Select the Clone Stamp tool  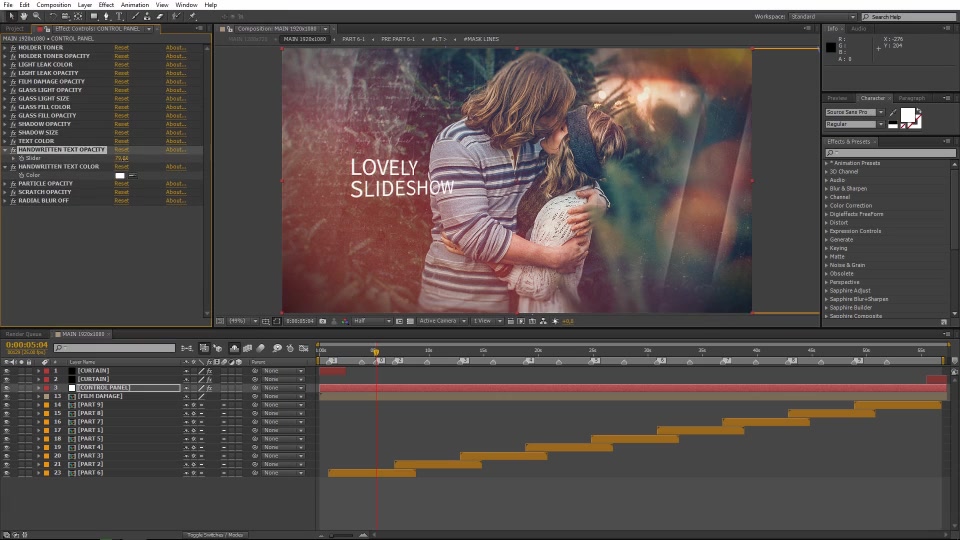147,17
